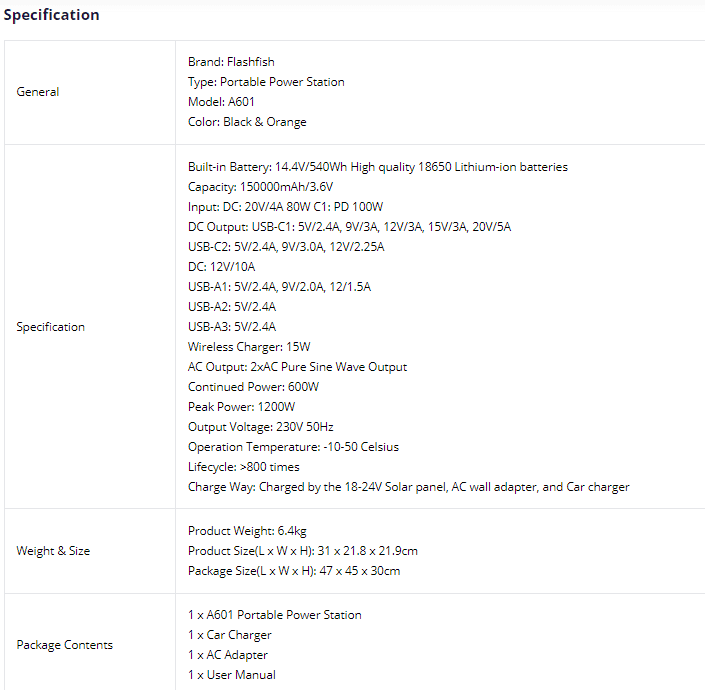Select the Capacity: 150000mAh/3.6V line
Image resolution: width=705 pixels, height=690 pixels.
point(260,187)
